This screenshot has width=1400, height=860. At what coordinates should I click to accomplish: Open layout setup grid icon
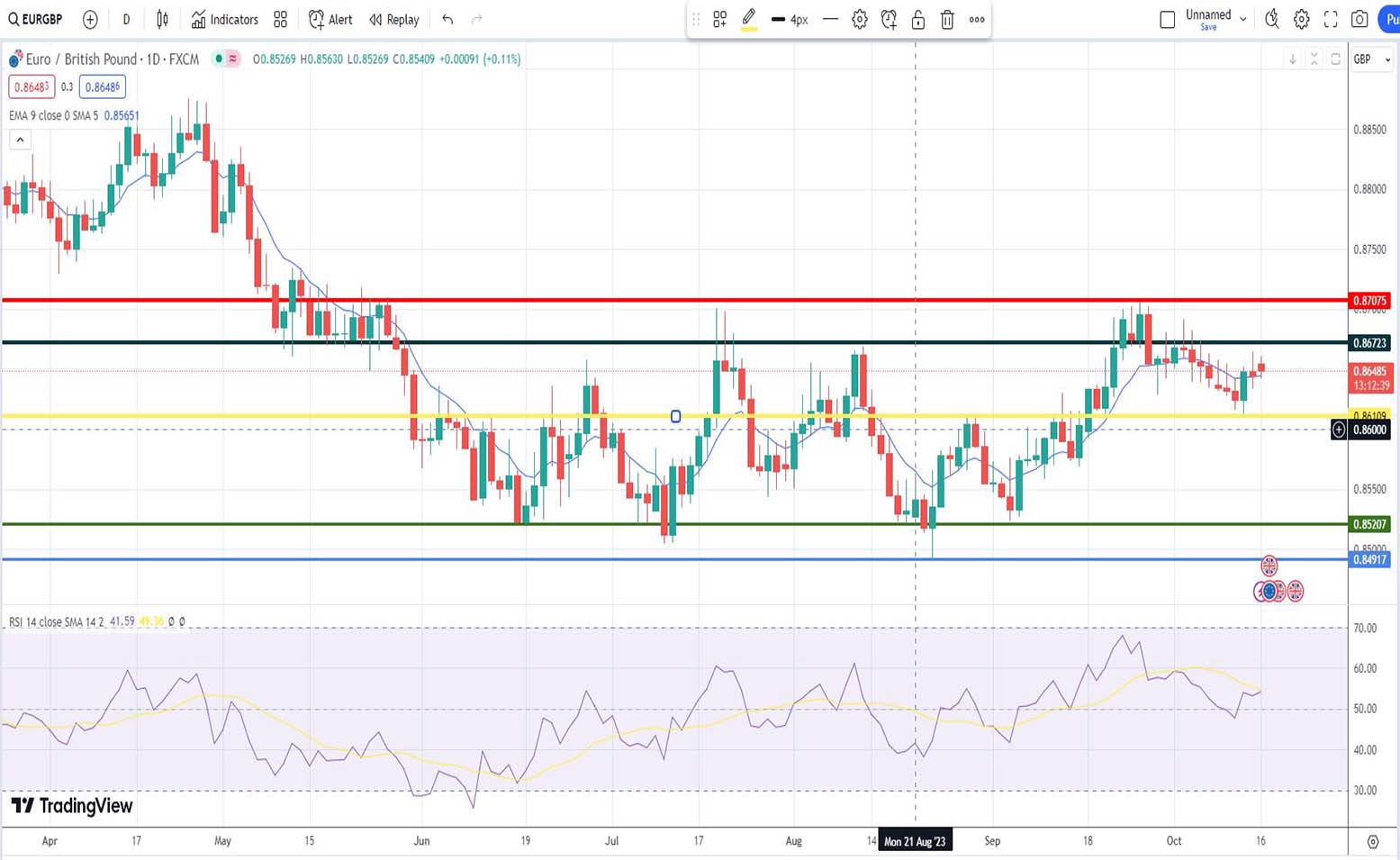tap(281, 19)
